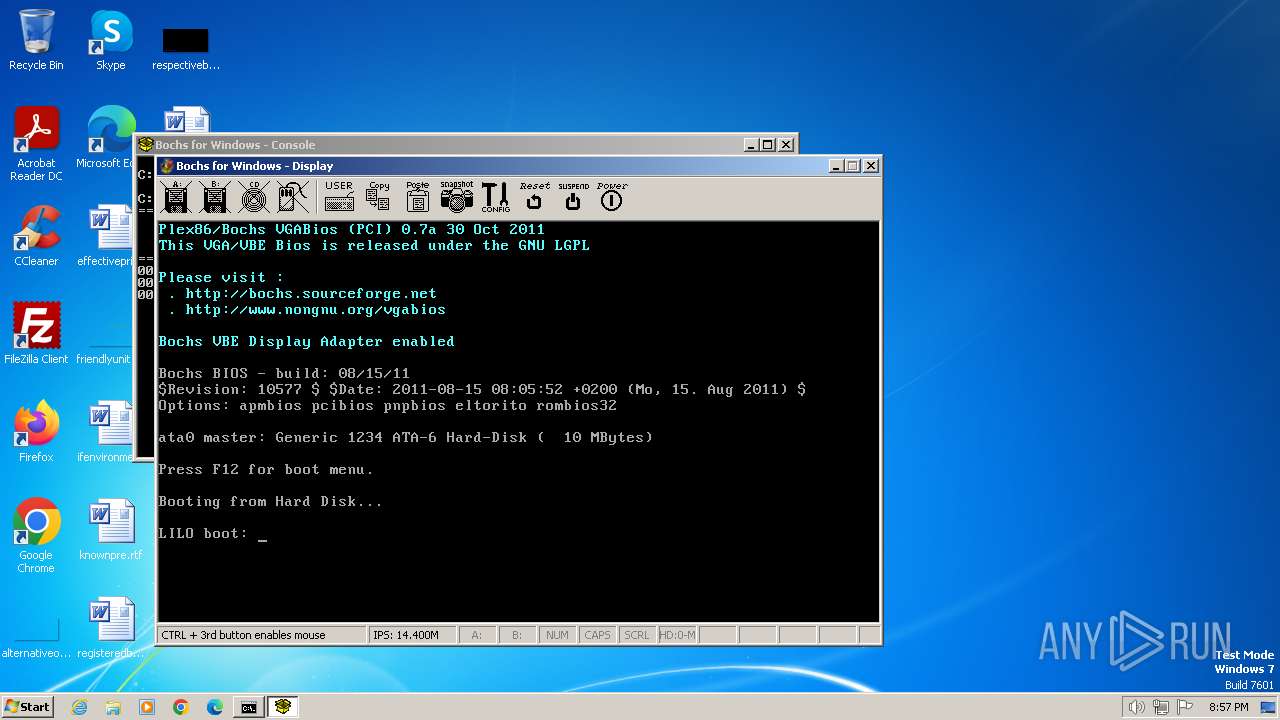
Task: Reset the emulated machine
Action: coord(534,196)
